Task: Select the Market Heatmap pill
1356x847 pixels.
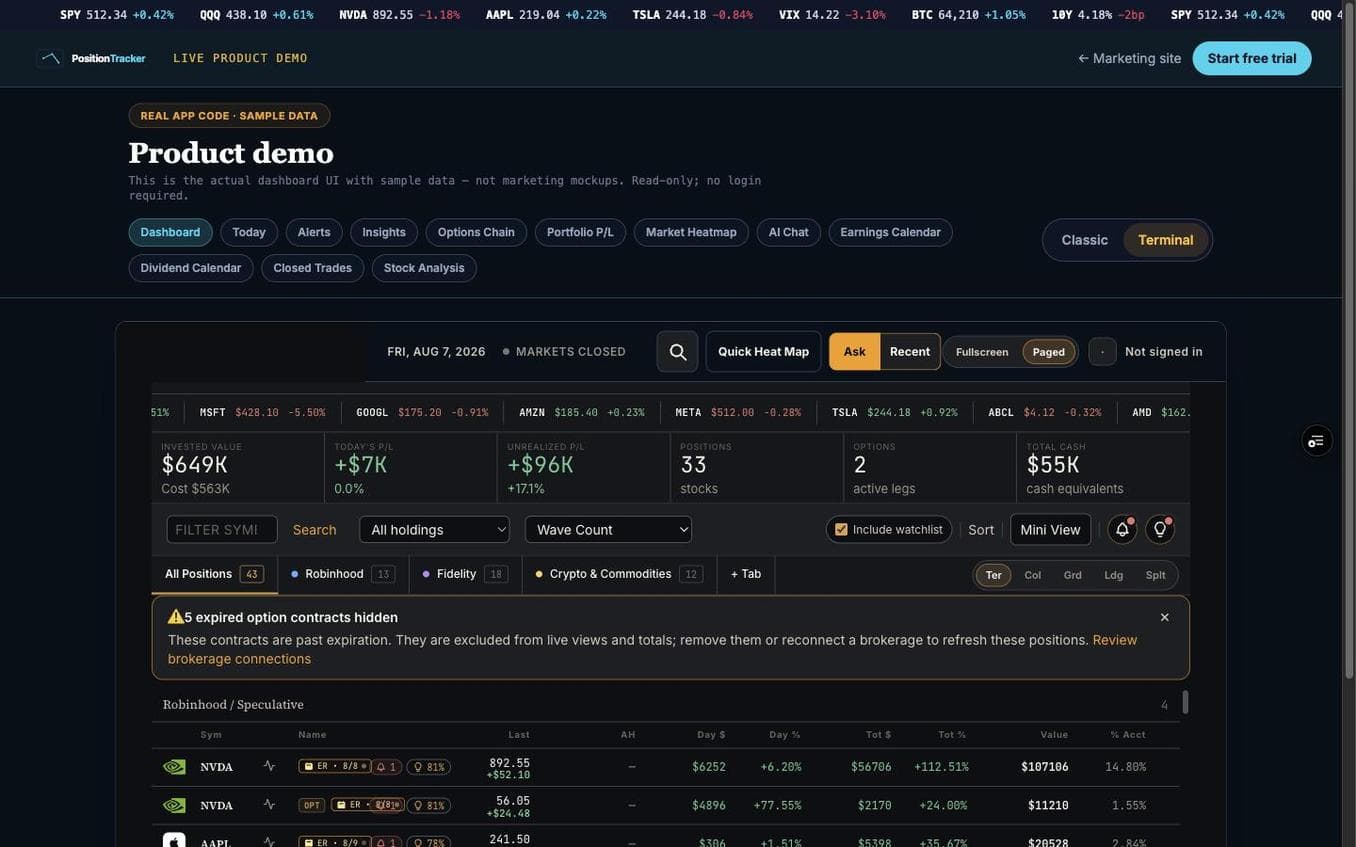Action: pos(691,232)
